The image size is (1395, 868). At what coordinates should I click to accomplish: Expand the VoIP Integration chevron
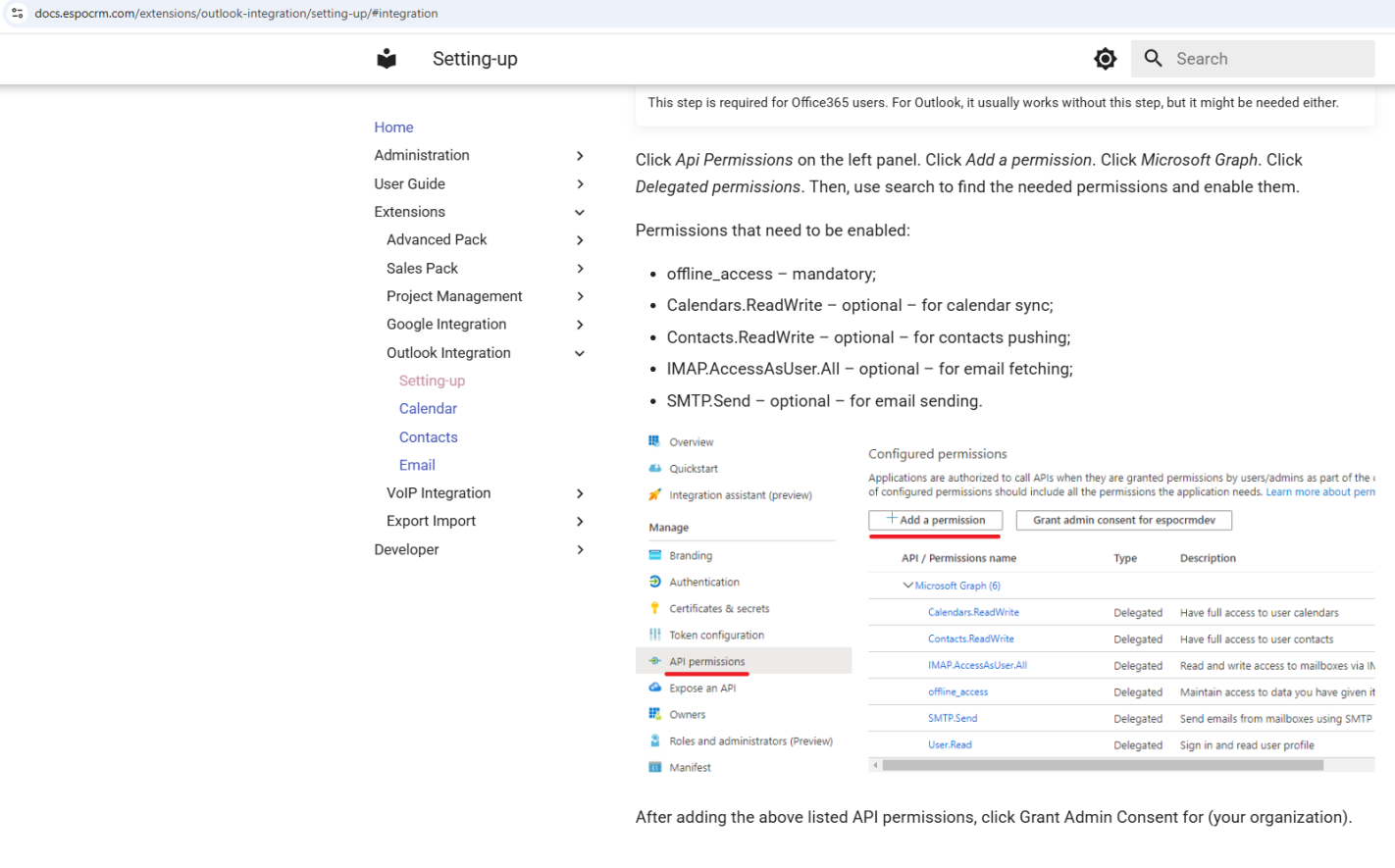(580, 493)
